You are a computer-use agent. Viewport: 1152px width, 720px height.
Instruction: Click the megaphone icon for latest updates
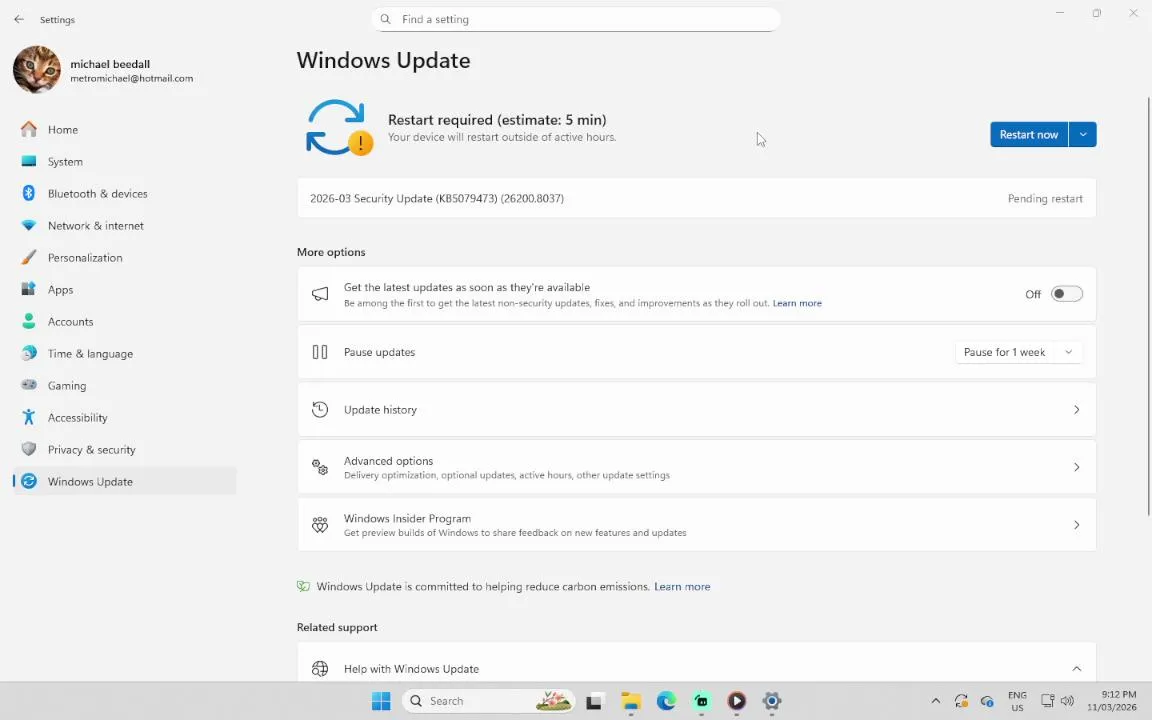pos(320,294)
